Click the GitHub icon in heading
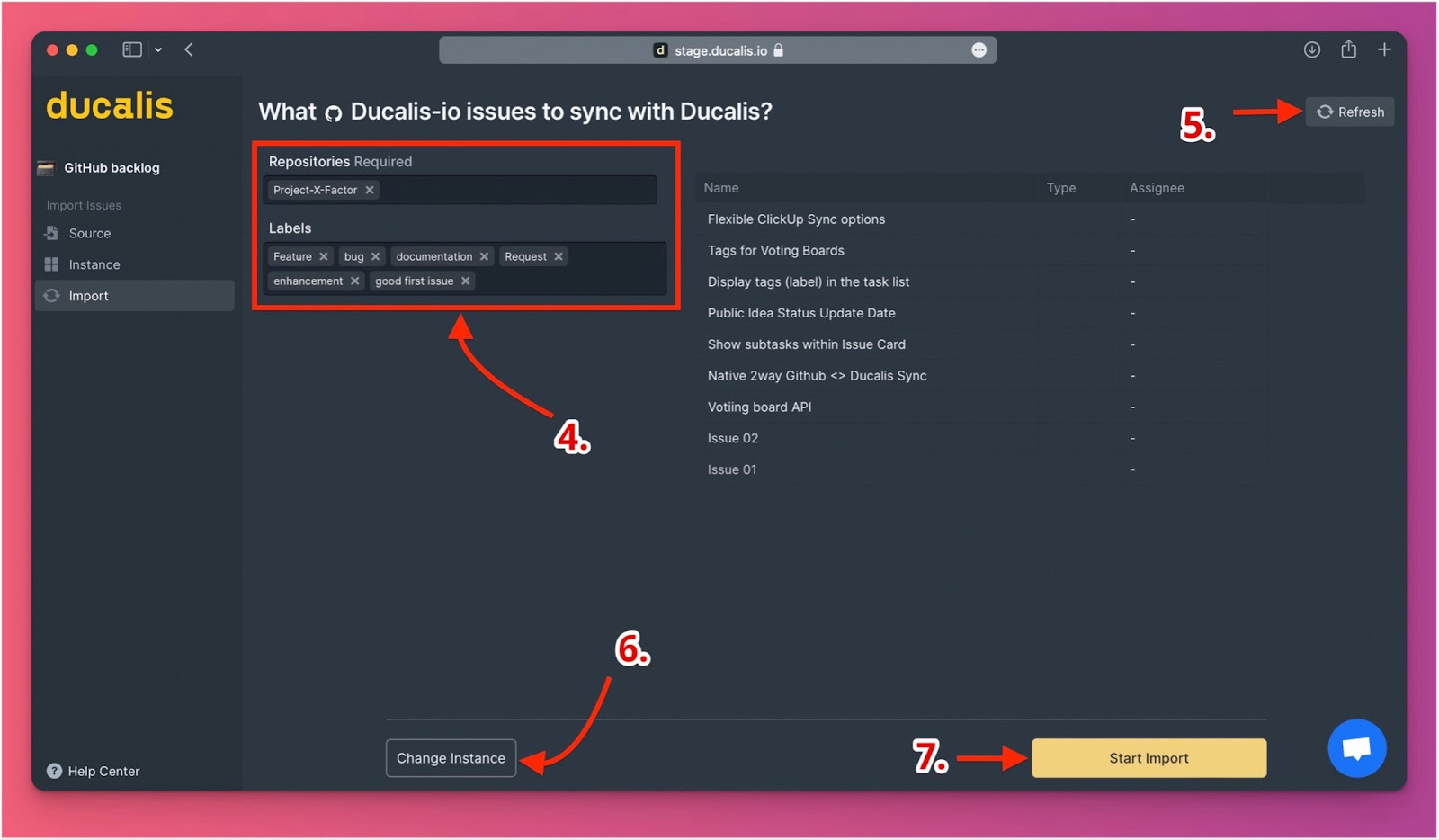 pos(334,113)
